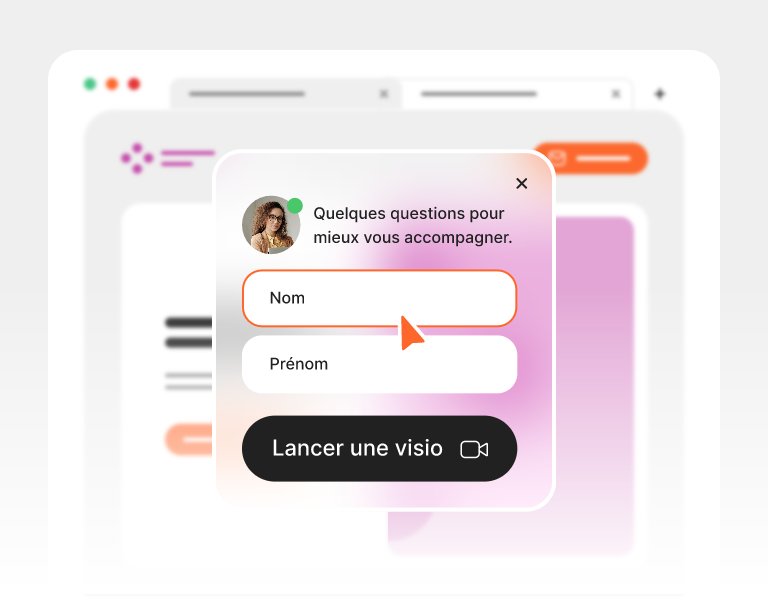Click the green window control dot
Image resolution: width=768 pixels, height=600 pixels.
pos(90,84)
